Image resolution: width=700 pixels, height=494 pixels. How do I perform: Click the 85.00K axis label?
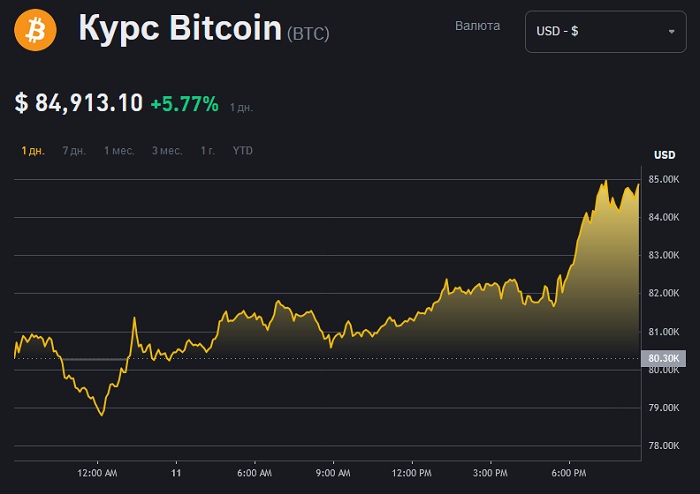[x=663, y=179]
